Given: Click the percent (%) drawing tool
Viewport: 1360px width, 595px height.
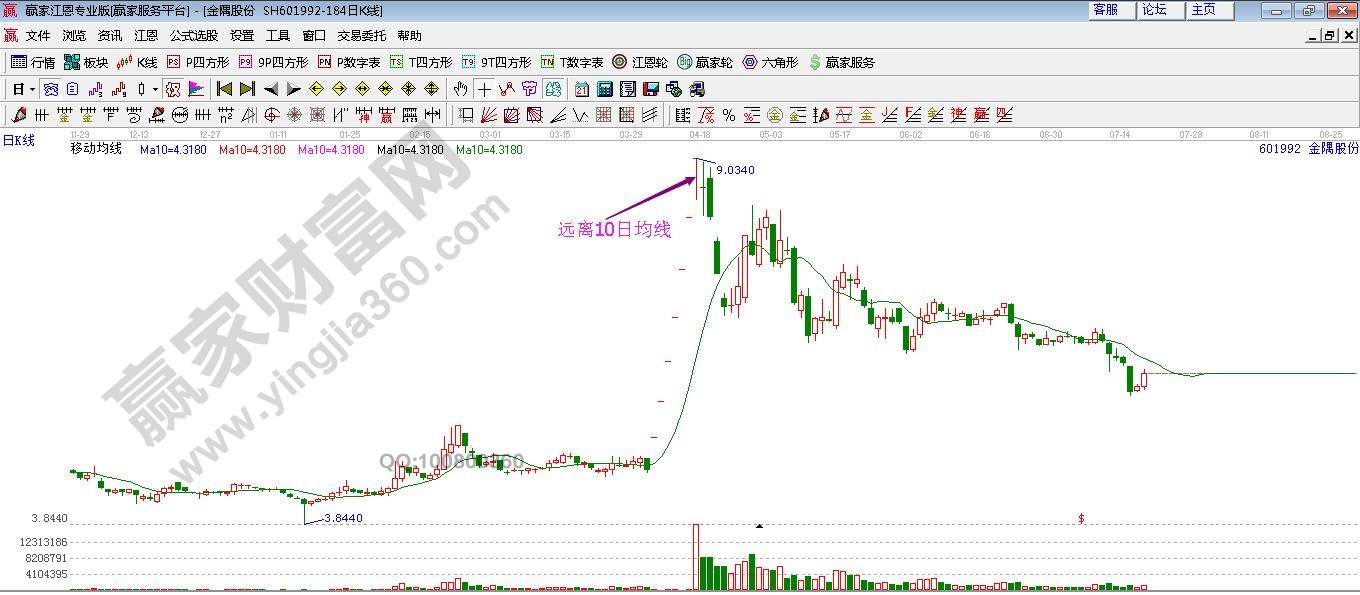Looking at the screenshot, I should [729, 115].
